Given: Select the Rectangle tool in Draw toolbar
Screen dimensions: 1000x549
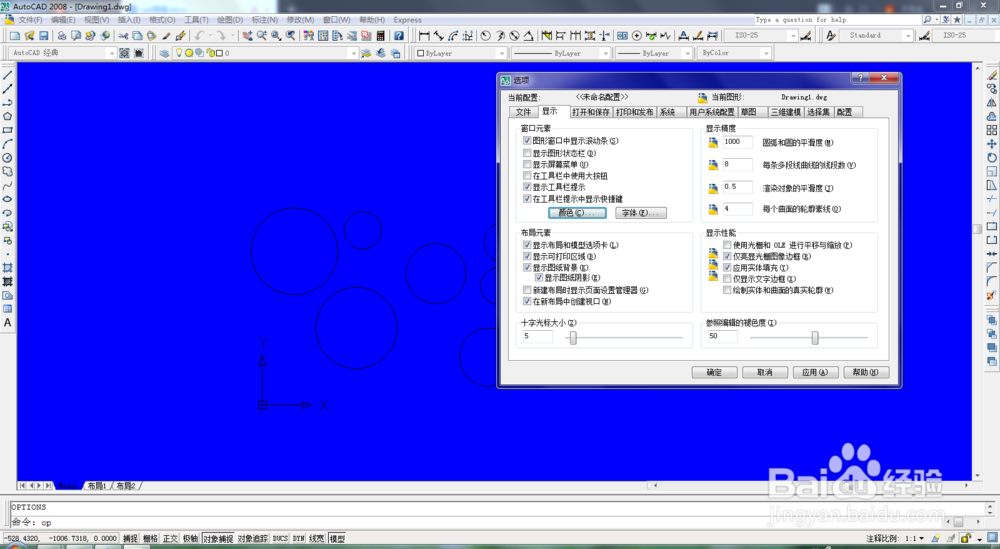Looking at the screenshot, I should [x=8, y=130].
